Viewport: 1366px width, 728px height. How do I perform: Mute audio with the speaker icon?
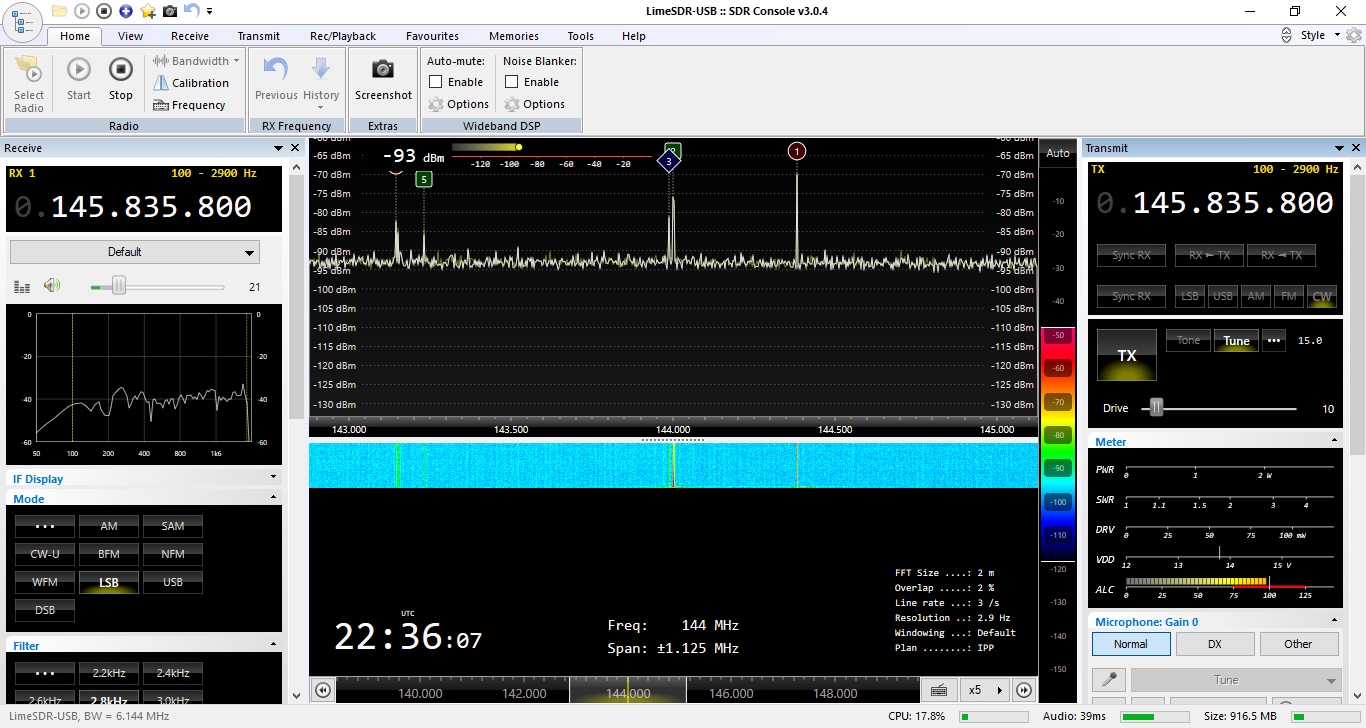[52, 287]
